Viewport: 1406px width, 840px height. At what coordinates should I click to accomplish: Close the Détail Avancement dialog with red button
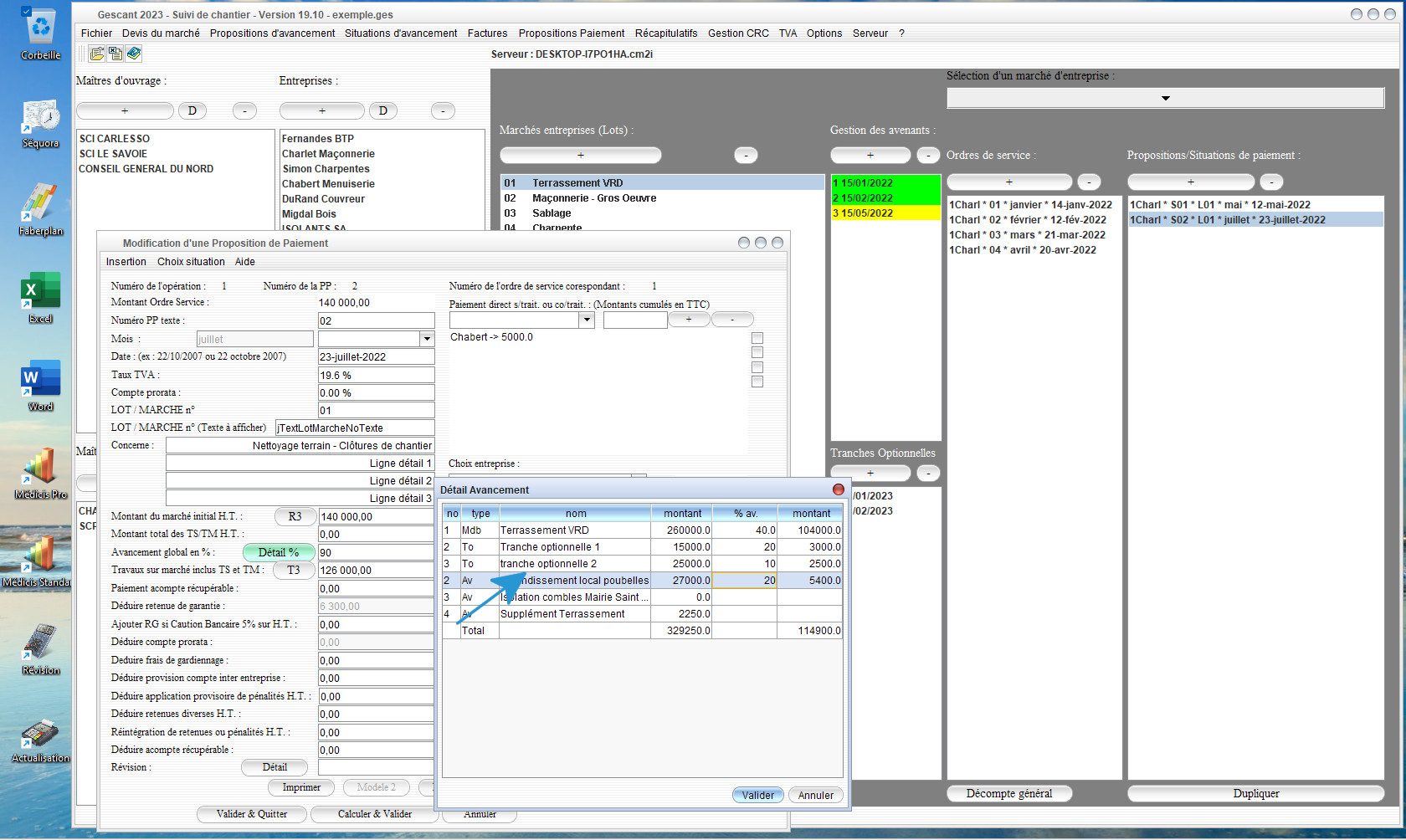click(838, 489)
